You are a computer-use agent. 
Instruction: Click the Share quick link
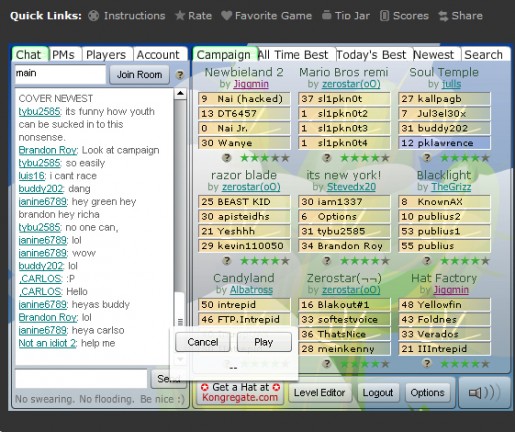tap(460, 16)
